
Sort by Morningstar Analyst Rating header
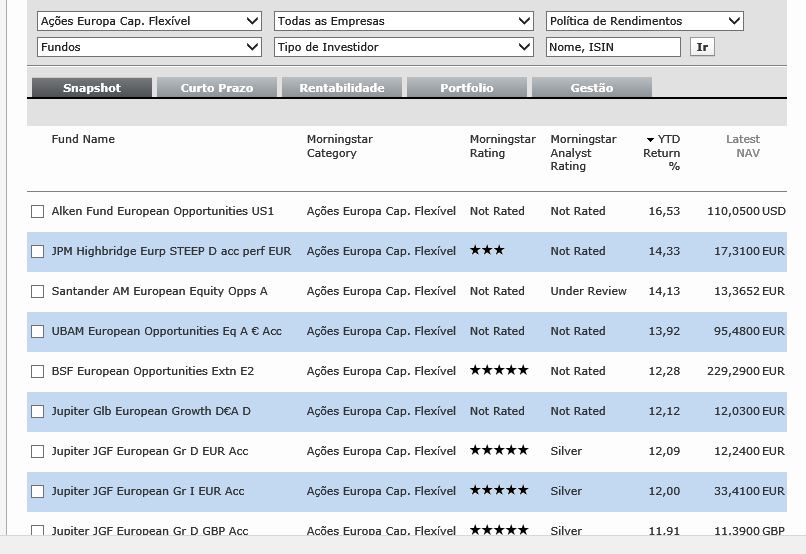(583, 153)
